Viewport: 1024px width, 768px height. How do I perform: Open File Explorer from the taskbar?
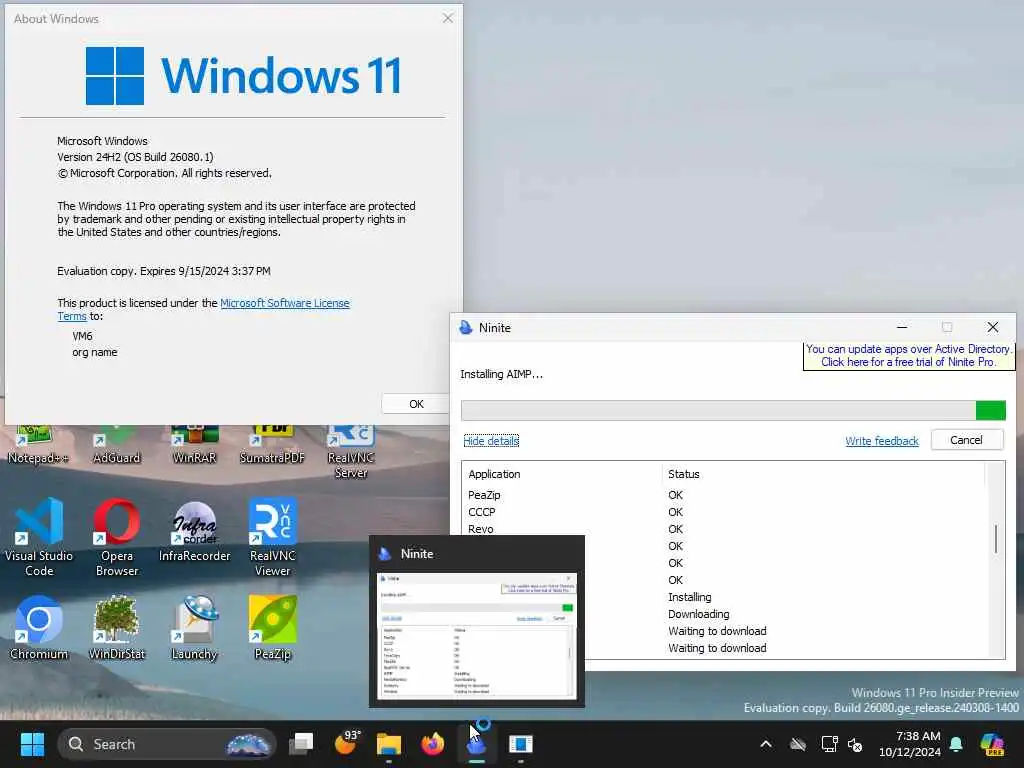389,744
